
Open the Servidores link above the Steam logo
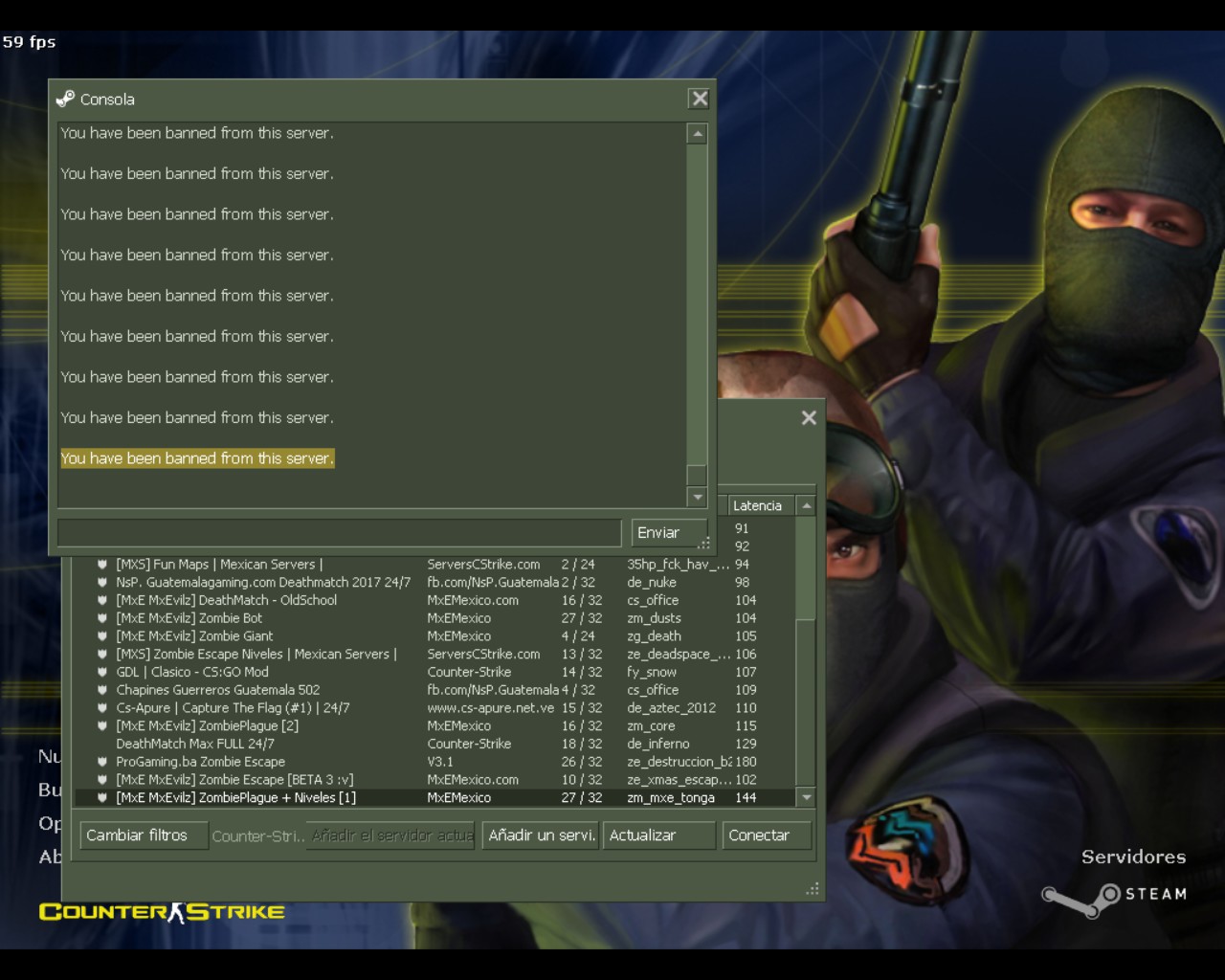click(1133, 857)
